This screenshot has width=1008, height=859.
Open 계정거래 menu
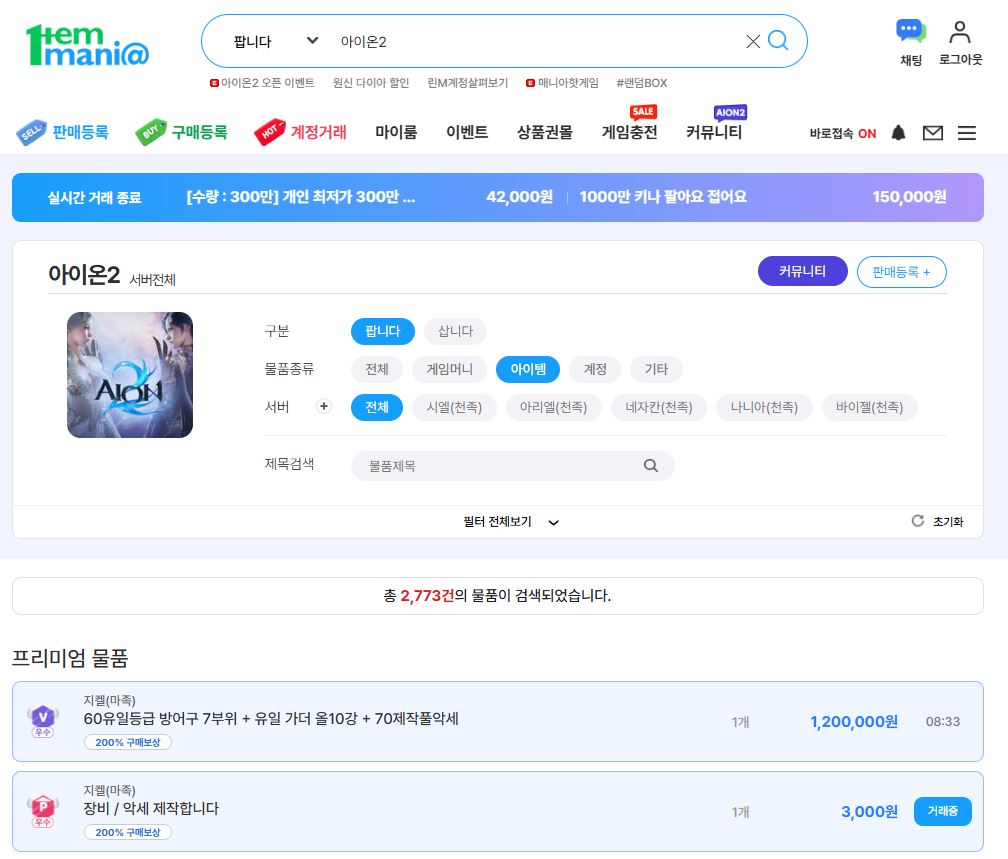[318, 132]
